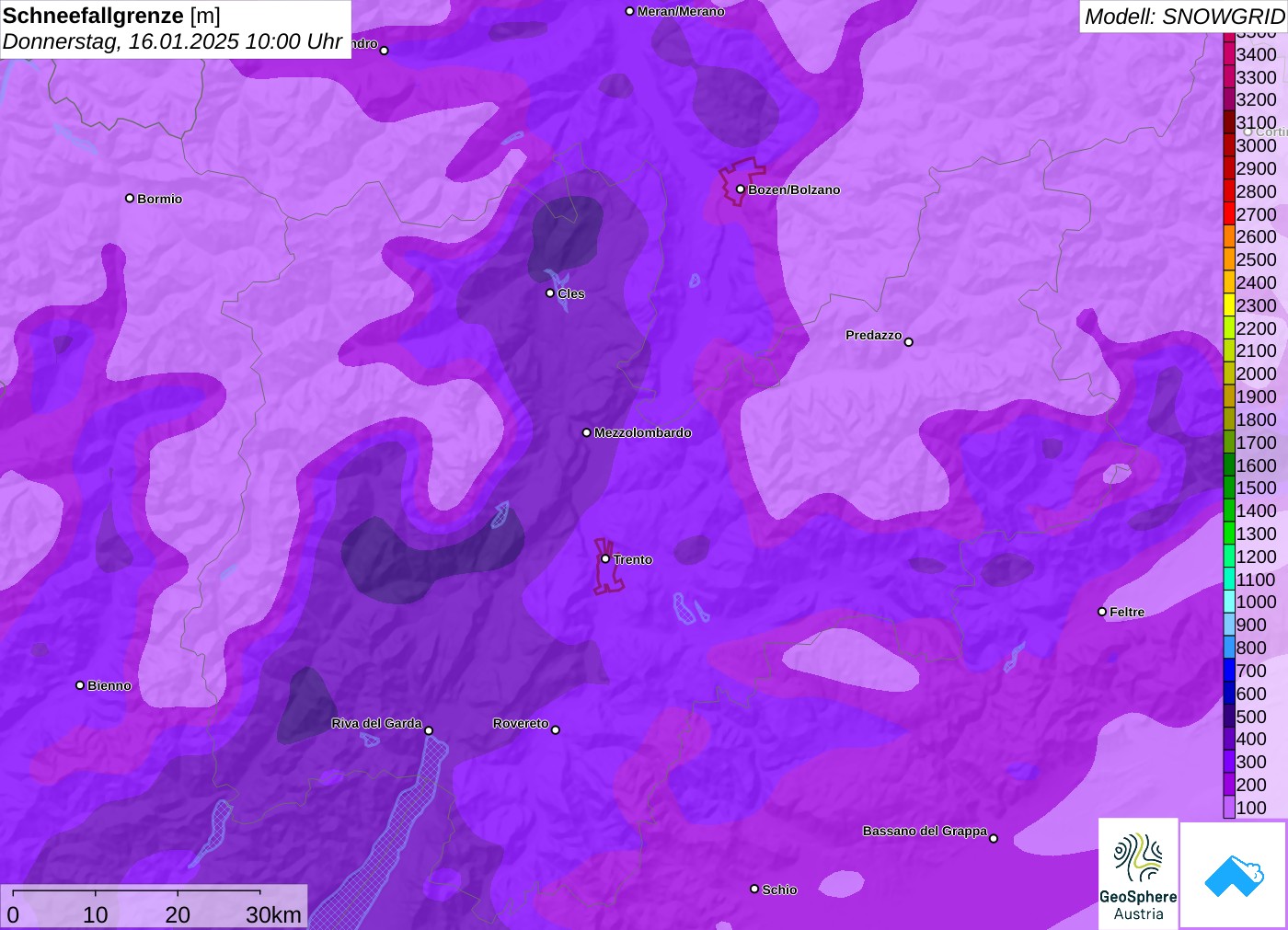Click the legend value 3300

(1256, 77)
